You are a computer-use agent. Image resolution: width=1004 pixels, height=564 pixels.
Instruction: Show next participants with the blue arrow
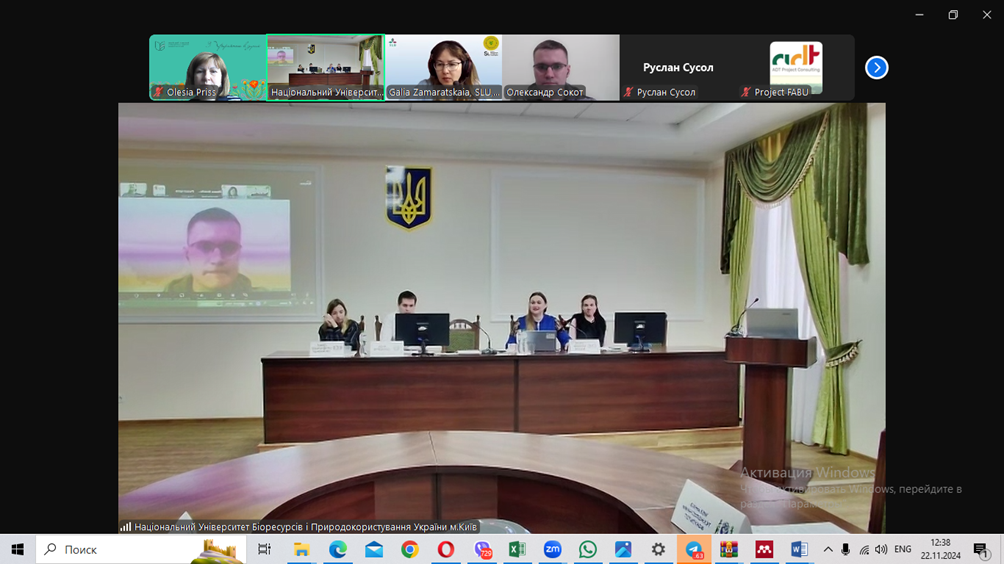[876, 67]
